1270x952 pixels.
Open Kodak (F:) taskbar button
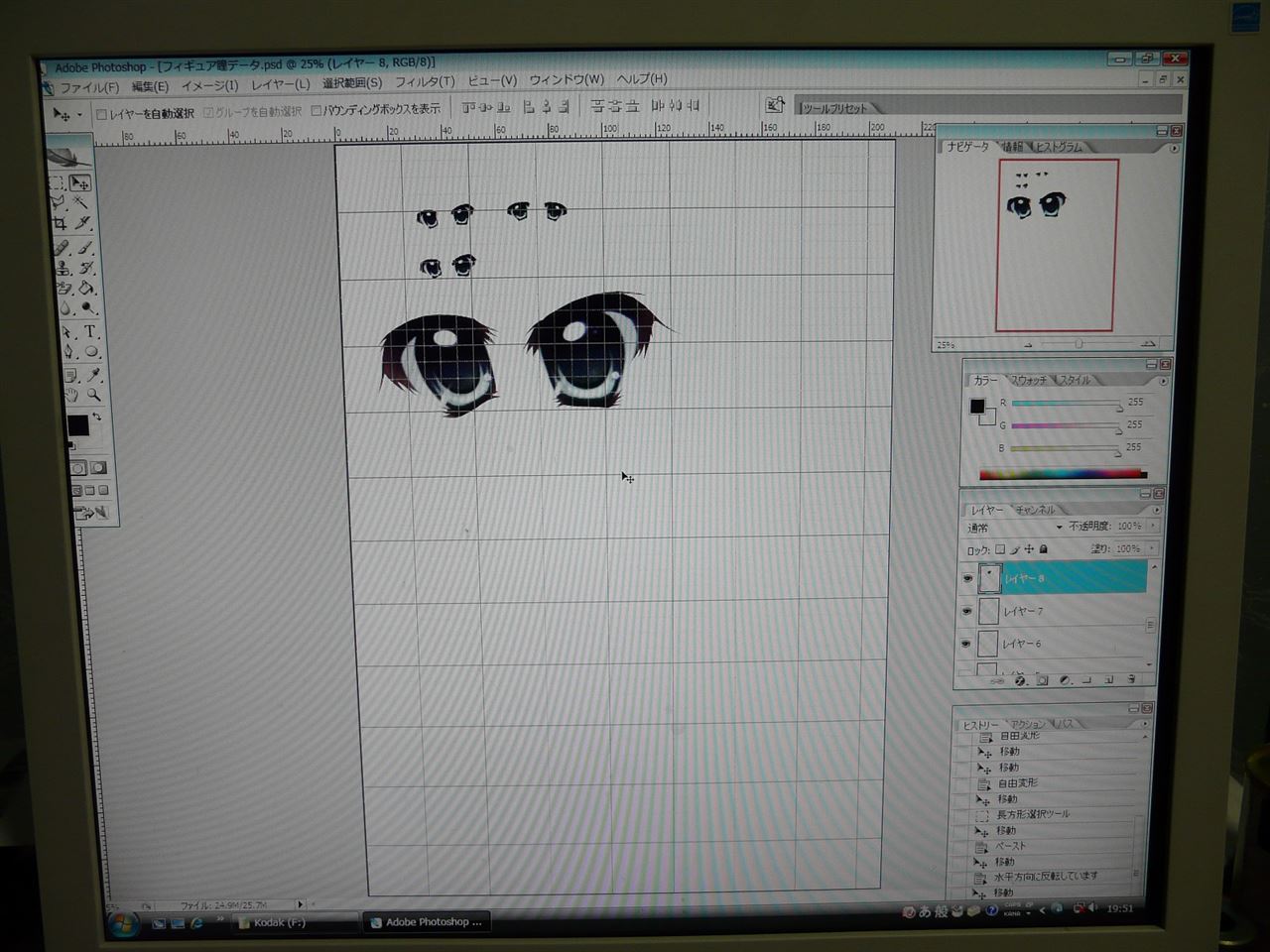coord(293,922)
